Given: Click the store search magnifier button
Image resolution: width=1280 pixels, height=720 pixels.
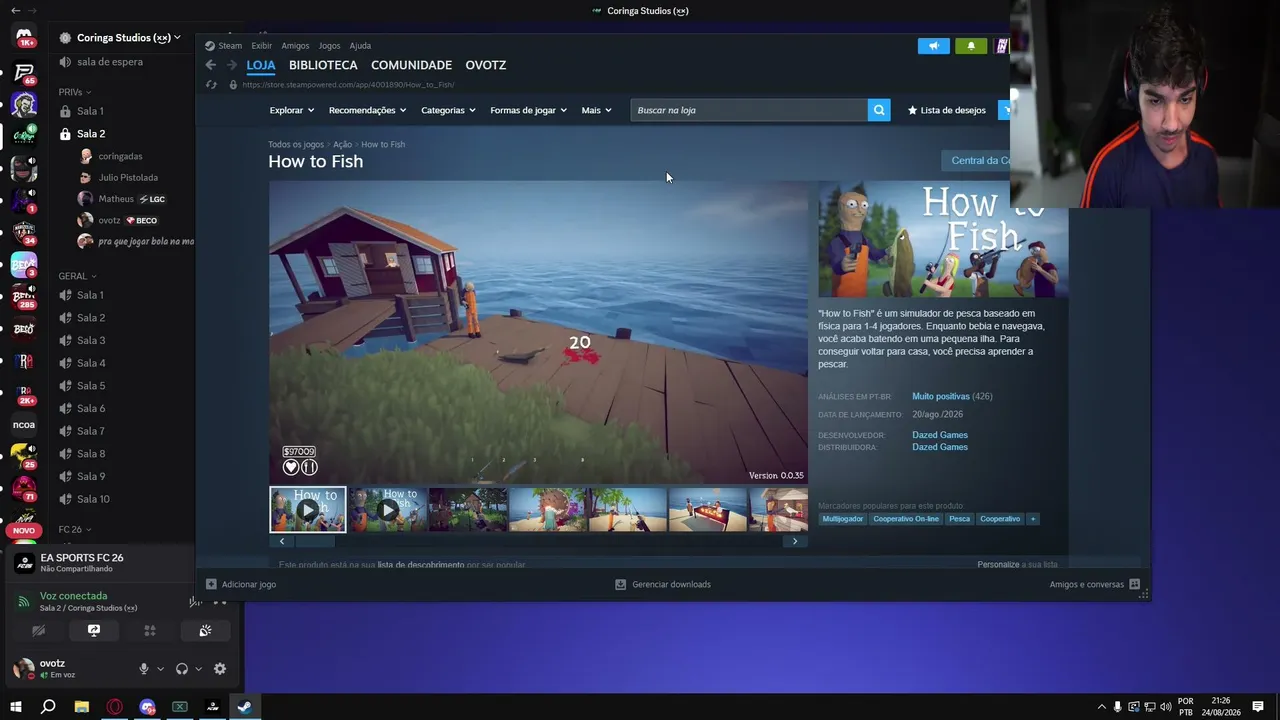Looking at the screenshot, I should [x=879, y=110].
